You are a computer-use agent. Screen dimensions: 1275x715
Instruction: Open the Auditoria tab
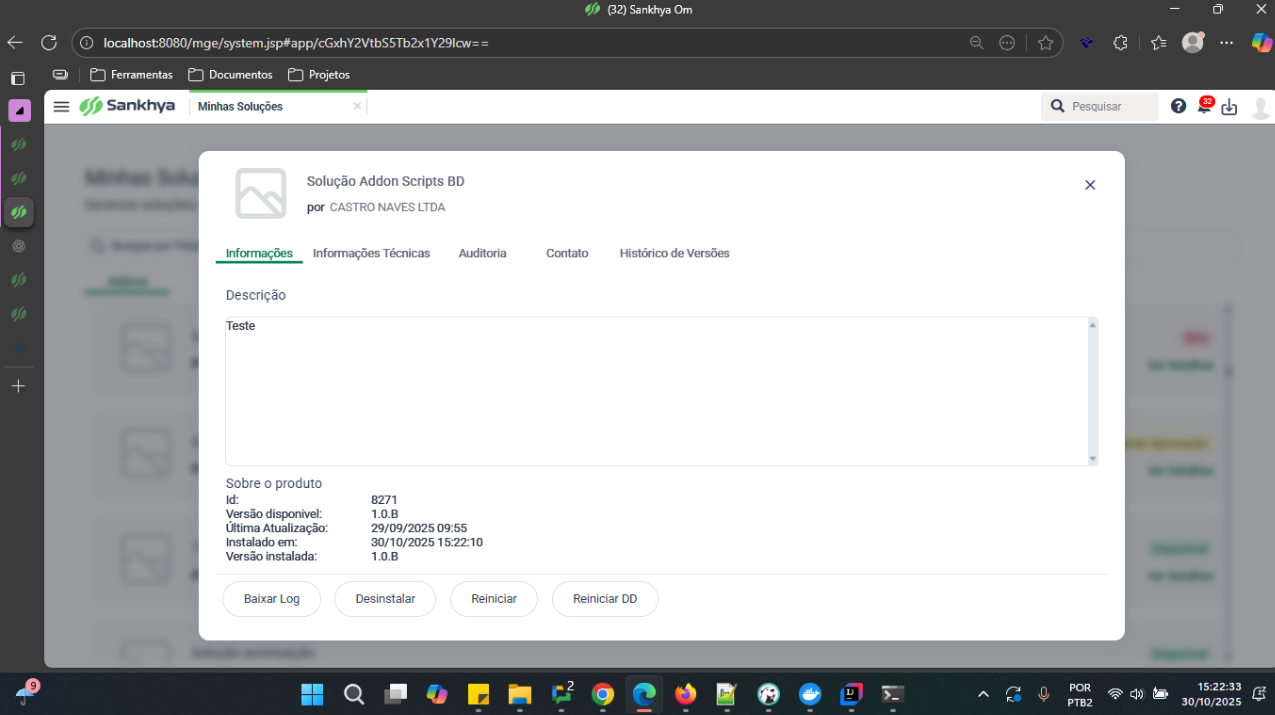(482, 253)
